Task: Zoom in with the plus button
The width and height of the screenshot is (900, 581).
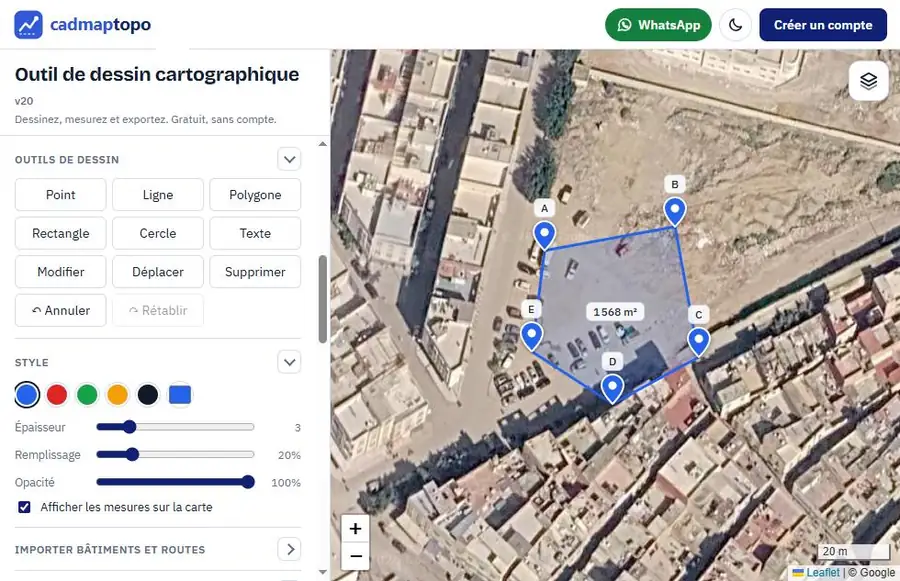Action: (x=355, y=528)
